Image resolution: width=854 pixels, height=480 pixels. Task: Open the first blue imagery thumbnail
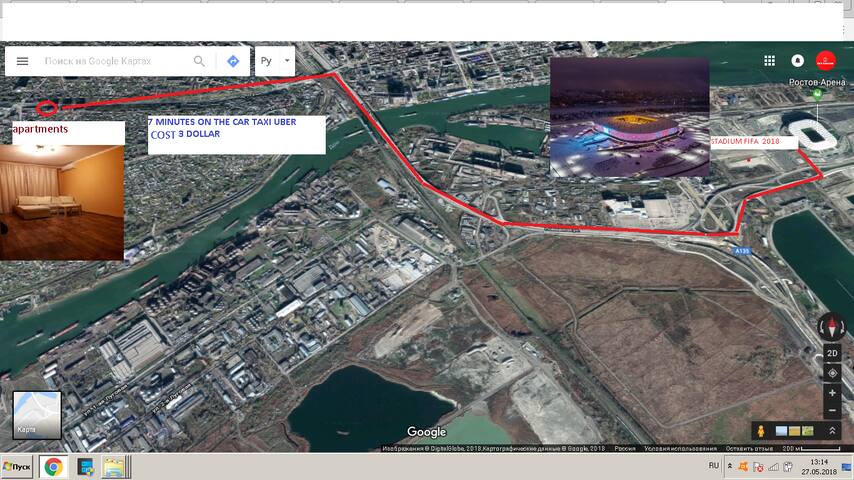tap(781, 431)
